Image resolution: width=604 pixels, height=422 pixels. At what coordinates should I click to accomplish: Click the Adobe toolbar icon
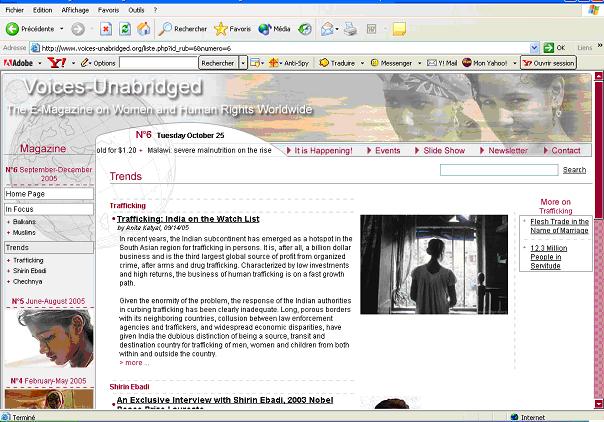pos(18,63)
